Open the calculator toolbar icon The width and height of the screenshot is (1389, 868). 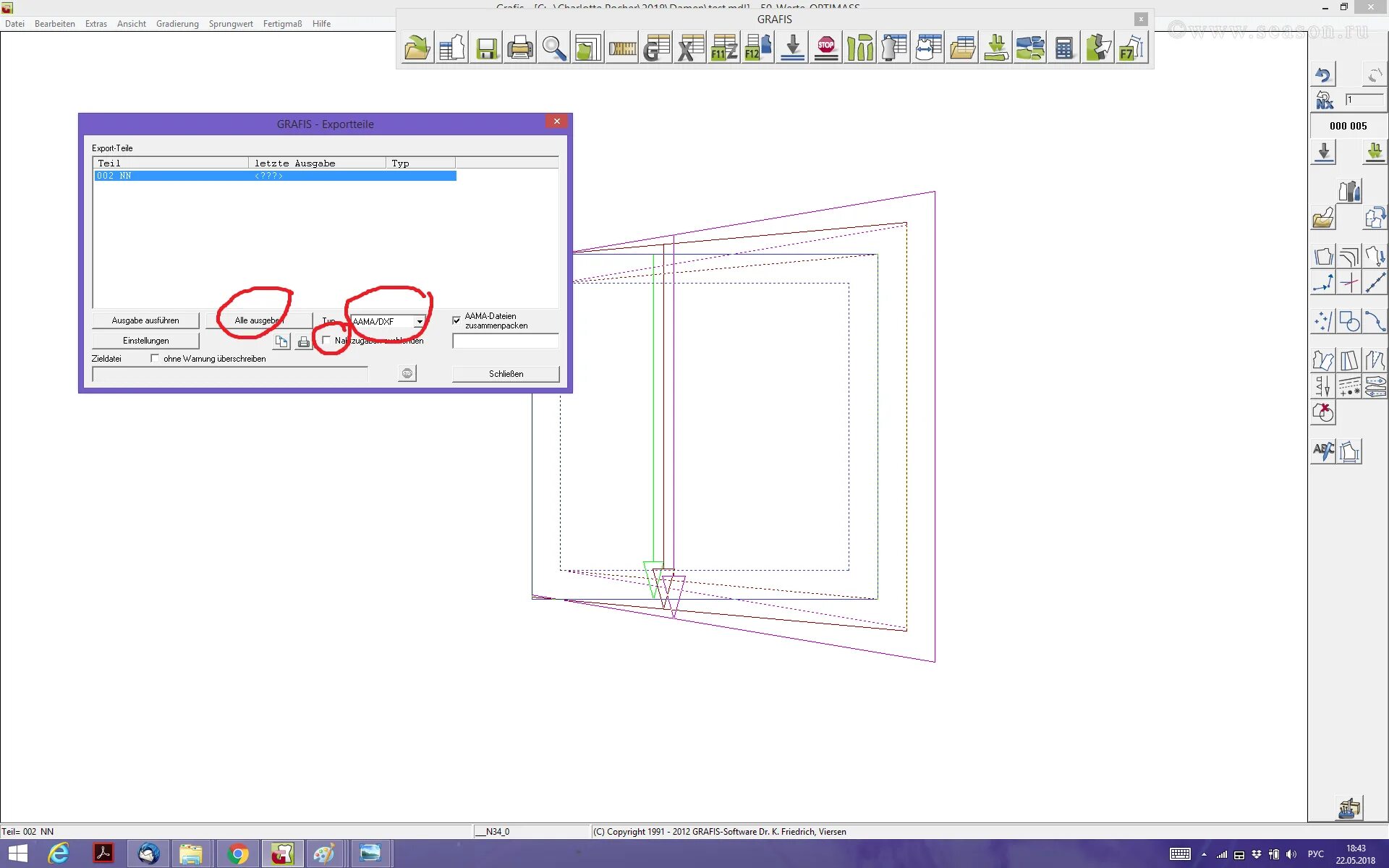click(1063, 48)
